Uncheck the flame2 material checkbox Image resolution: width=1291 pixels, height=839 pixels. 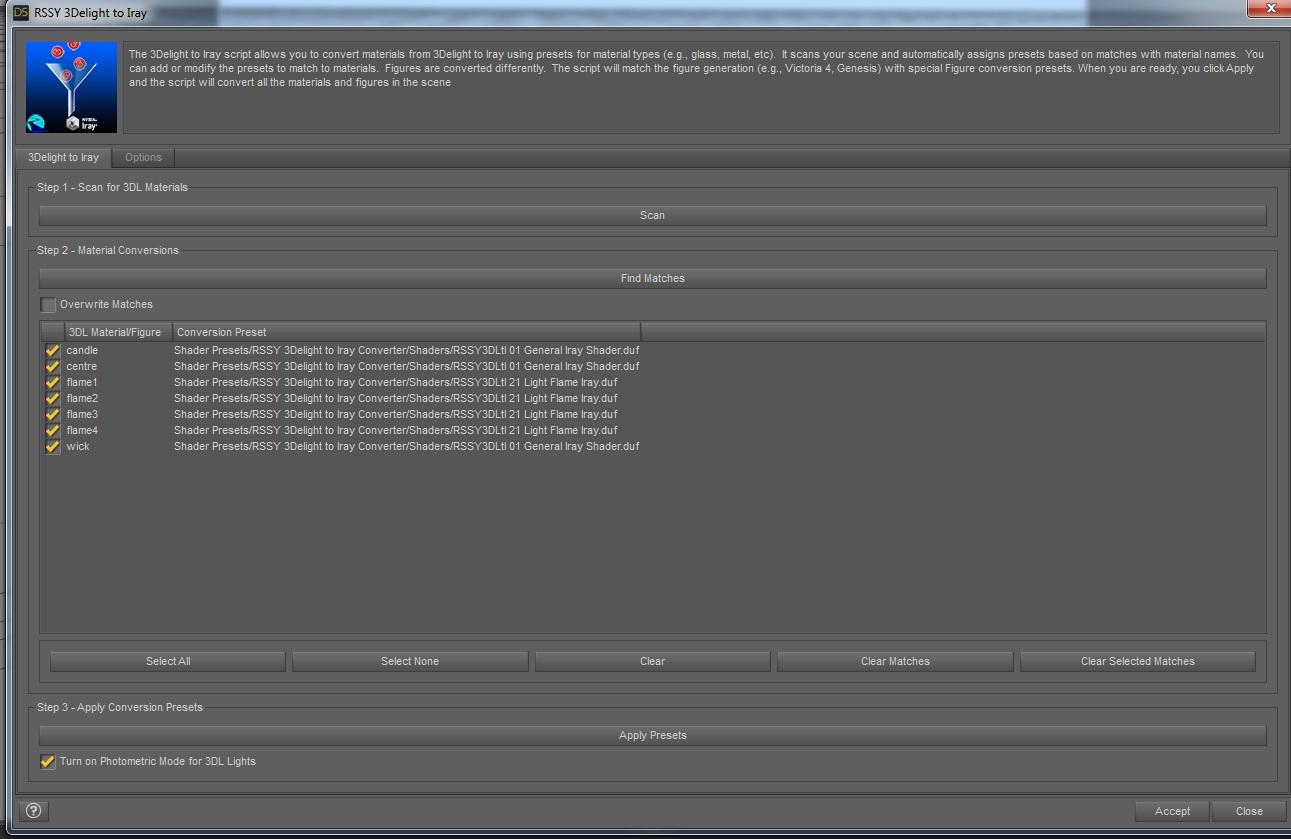pyautogui.click(x=52, y=399)
